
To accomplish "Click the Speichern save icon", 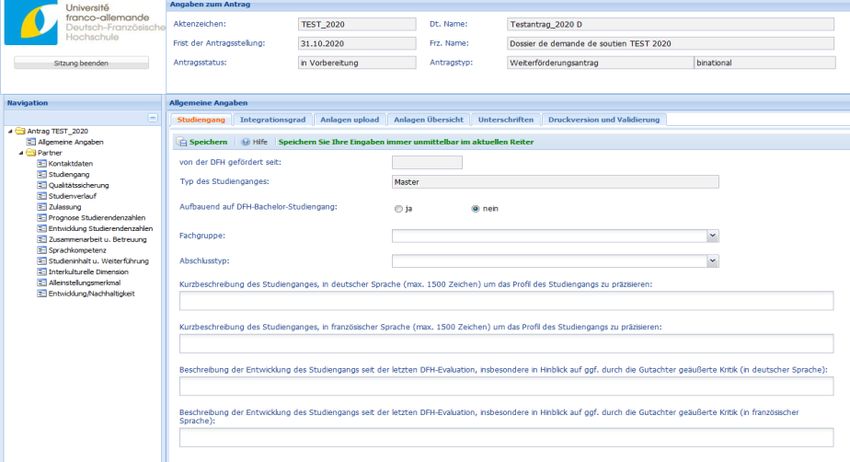I will pyautogui.click(x=183, y=142).
